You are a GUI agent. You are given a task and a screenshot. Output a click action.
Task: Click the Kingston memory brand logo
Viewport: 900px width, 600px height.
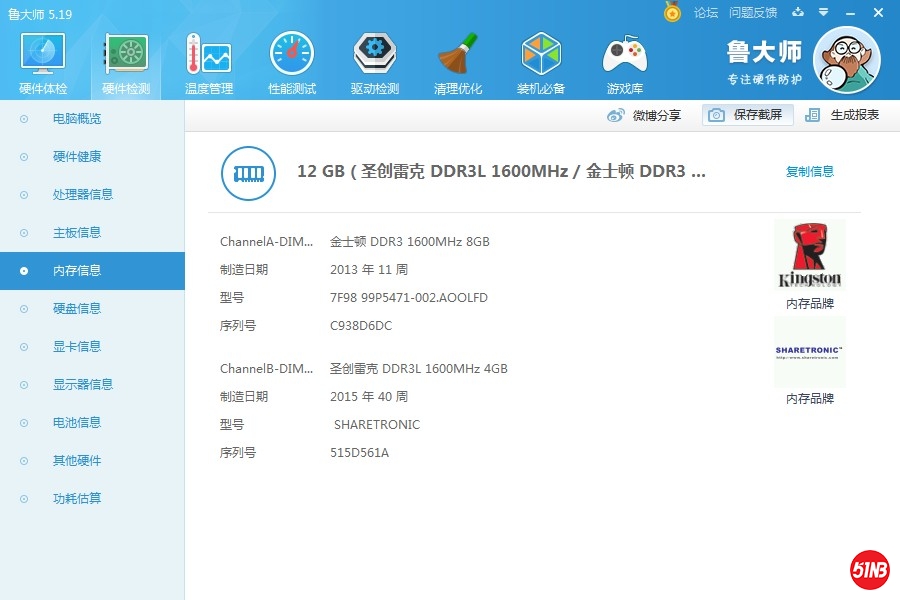pyautogui.click(x=809, y=257)
